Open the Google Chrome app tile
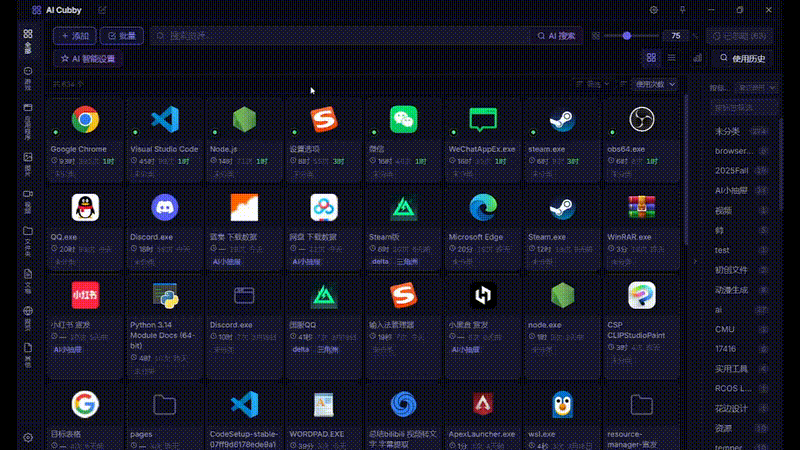 [x=85, y=140]
